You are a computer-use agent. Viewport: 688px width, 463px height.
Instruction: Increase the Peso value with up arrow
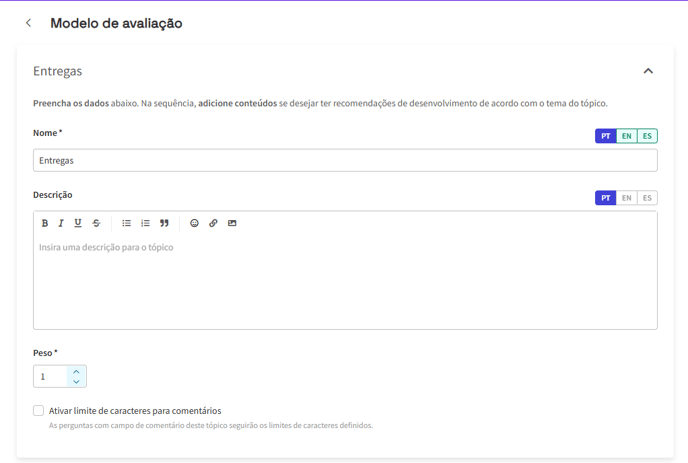[76, 371]
